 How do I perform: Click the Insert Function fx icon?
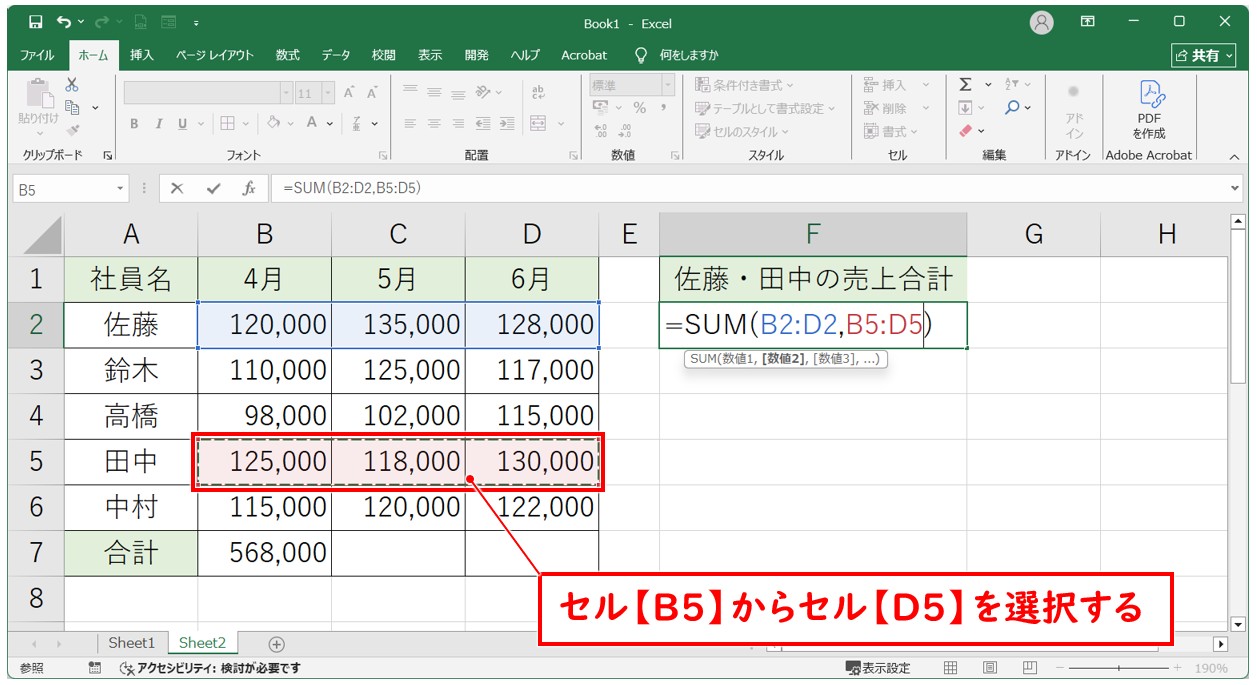249,188
